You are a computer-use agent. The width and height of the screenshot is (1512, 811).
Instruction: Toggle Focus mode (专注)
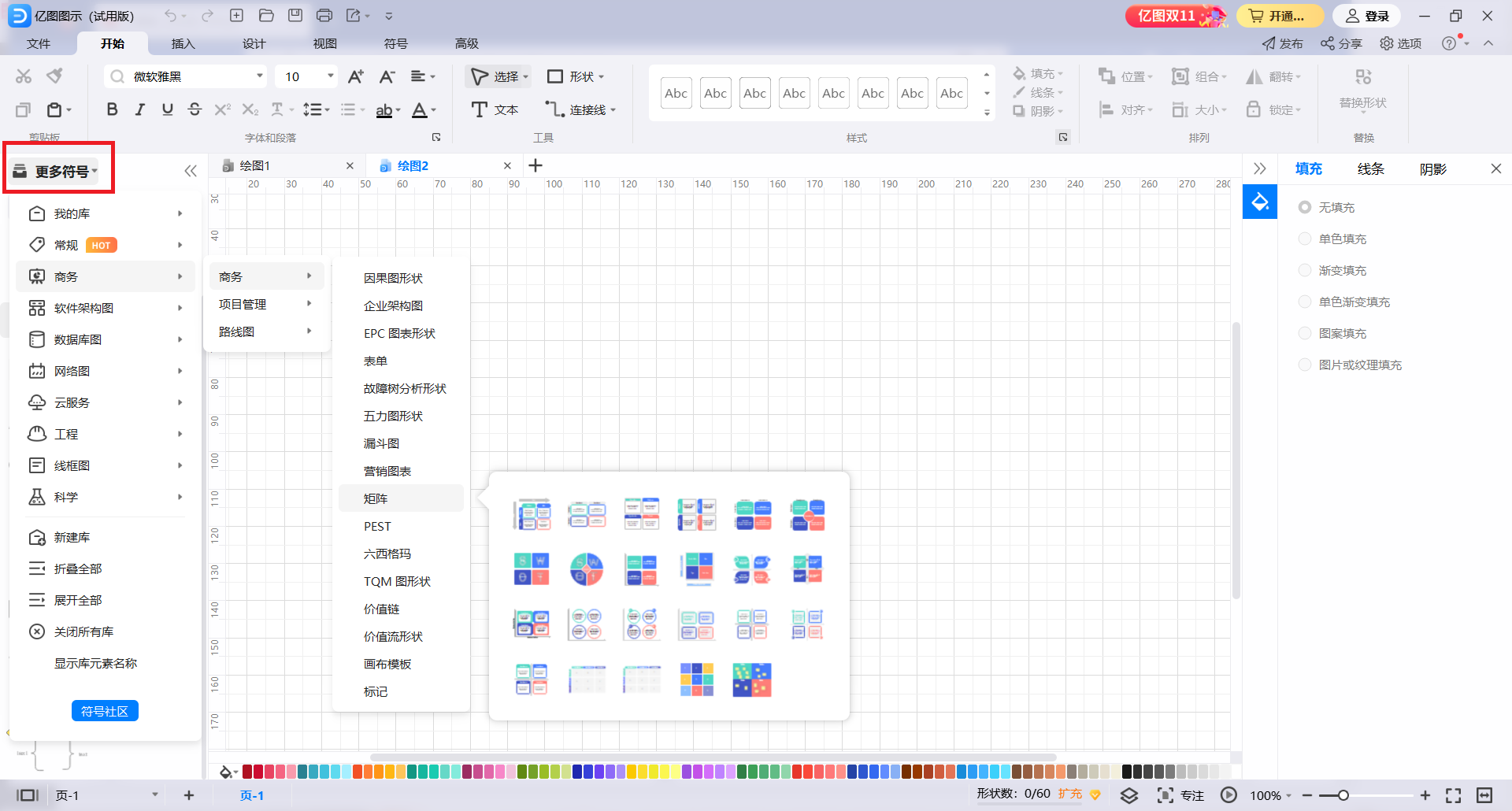(x=1181, y=795)
